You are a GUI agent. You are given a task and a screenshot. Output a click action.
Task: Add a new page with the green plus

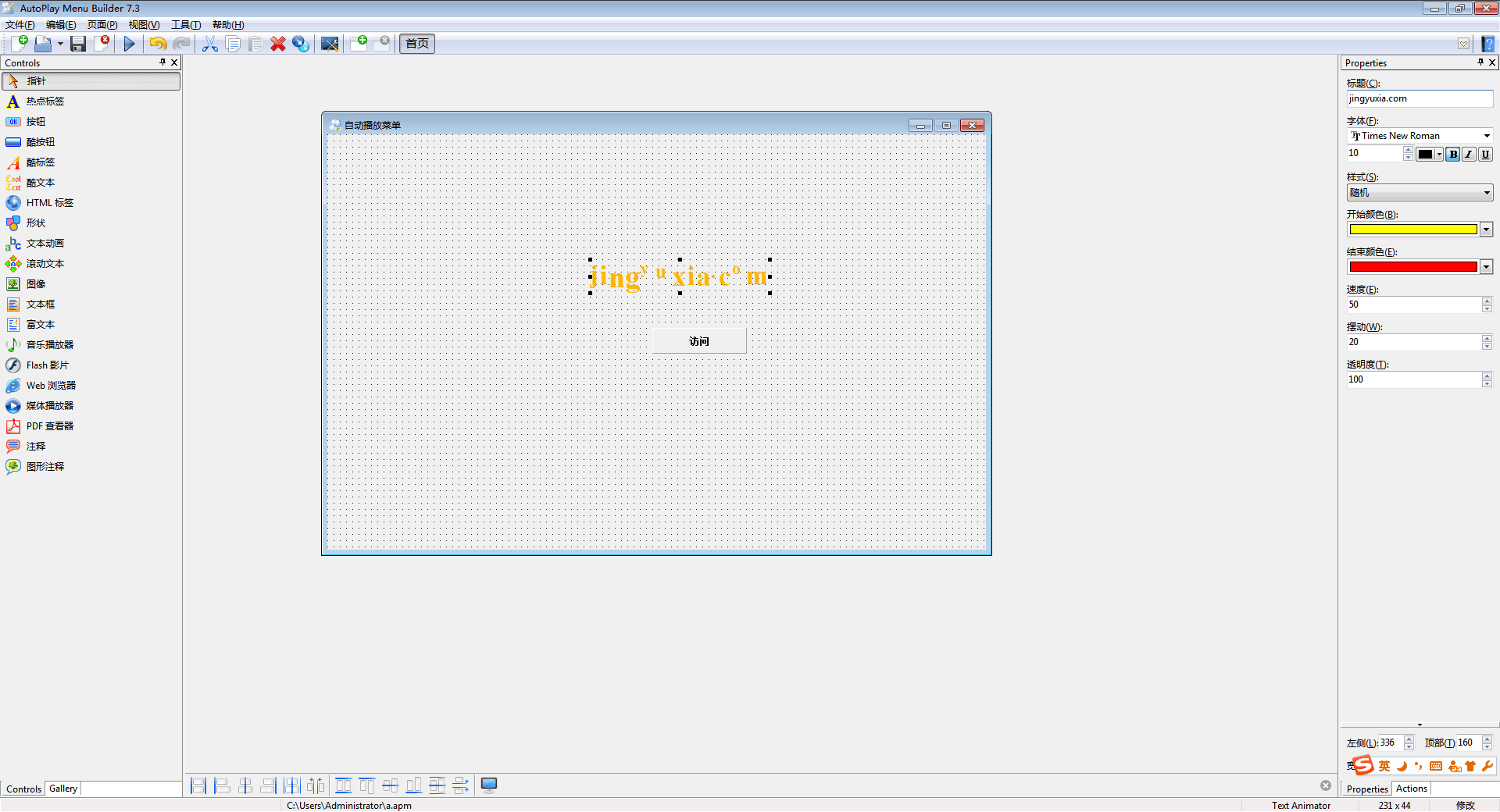coord(359,44)
